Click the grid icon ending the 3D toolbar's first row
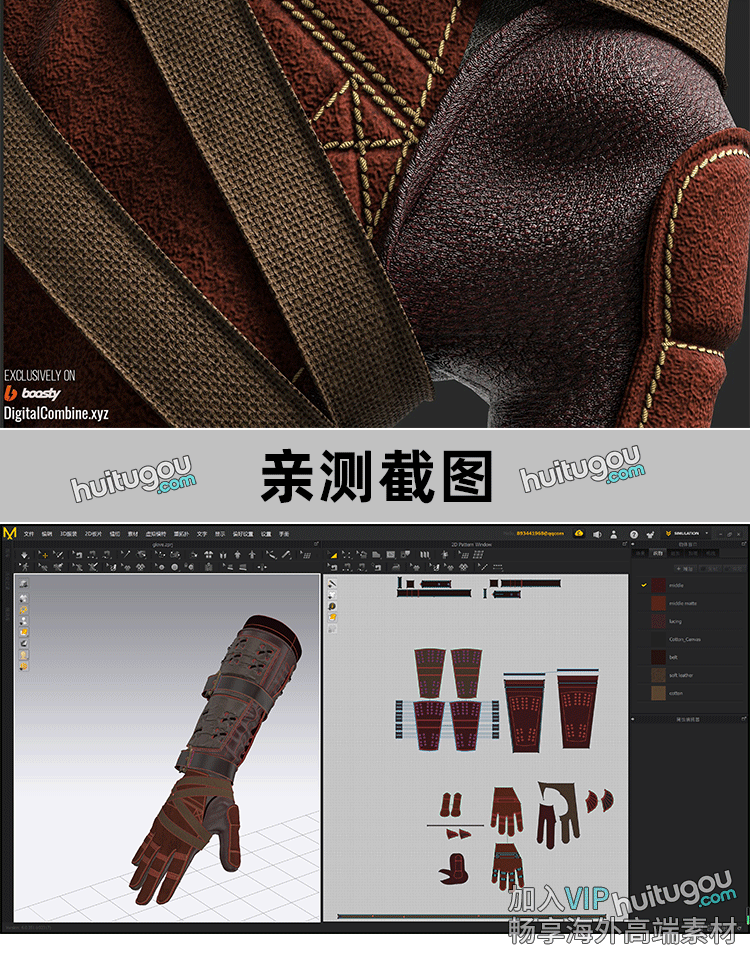Image resolution: width=750 pixels, height=960 pixels. click(x=306, y=555)
